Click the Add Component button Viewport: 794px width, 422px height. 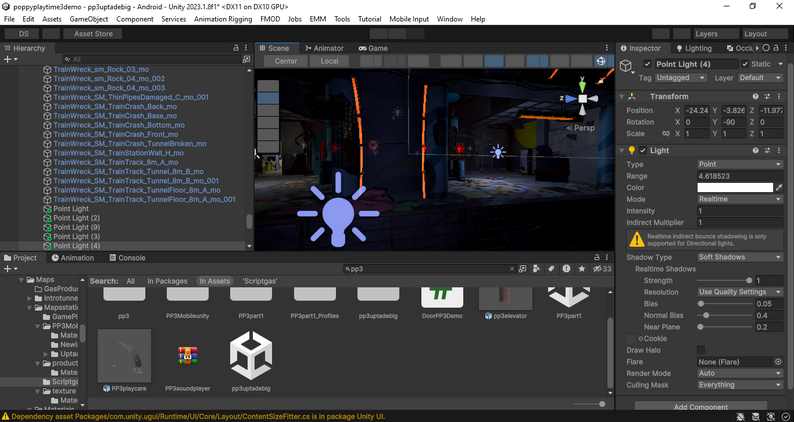pyautogui.click(x=701, y=406)
